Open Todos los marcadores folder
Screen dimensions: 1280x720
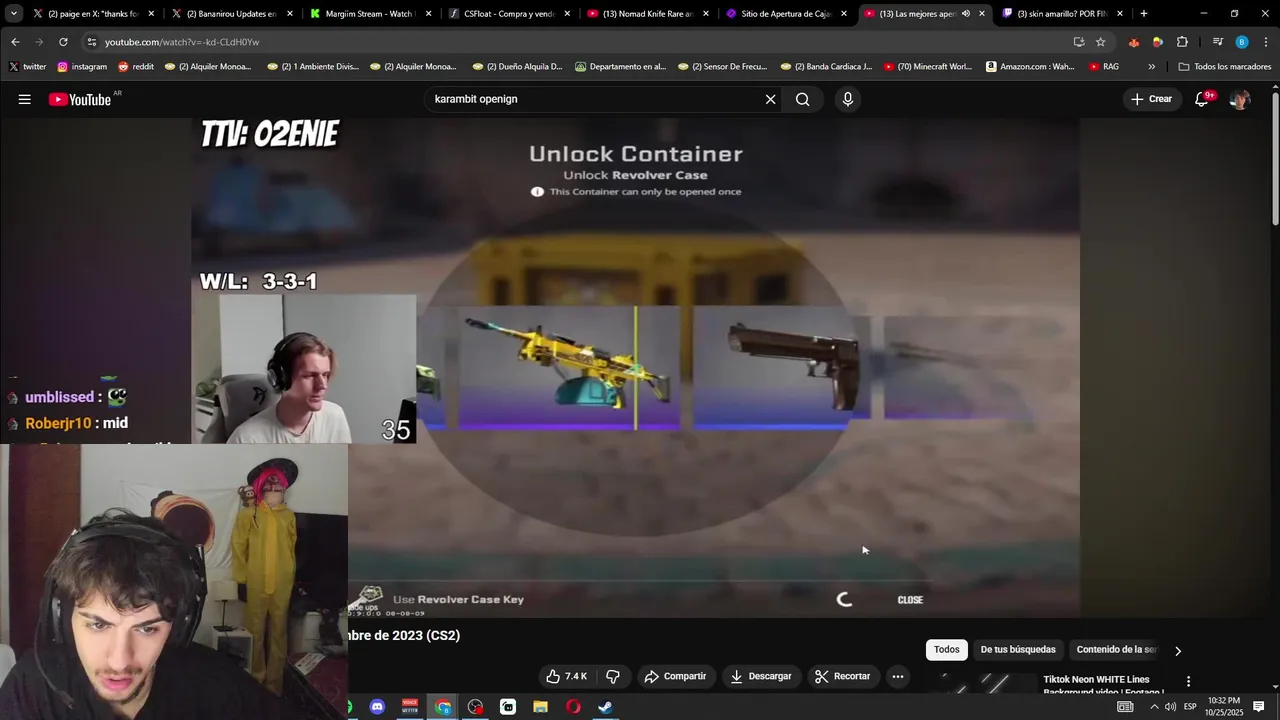(1225, 67)
